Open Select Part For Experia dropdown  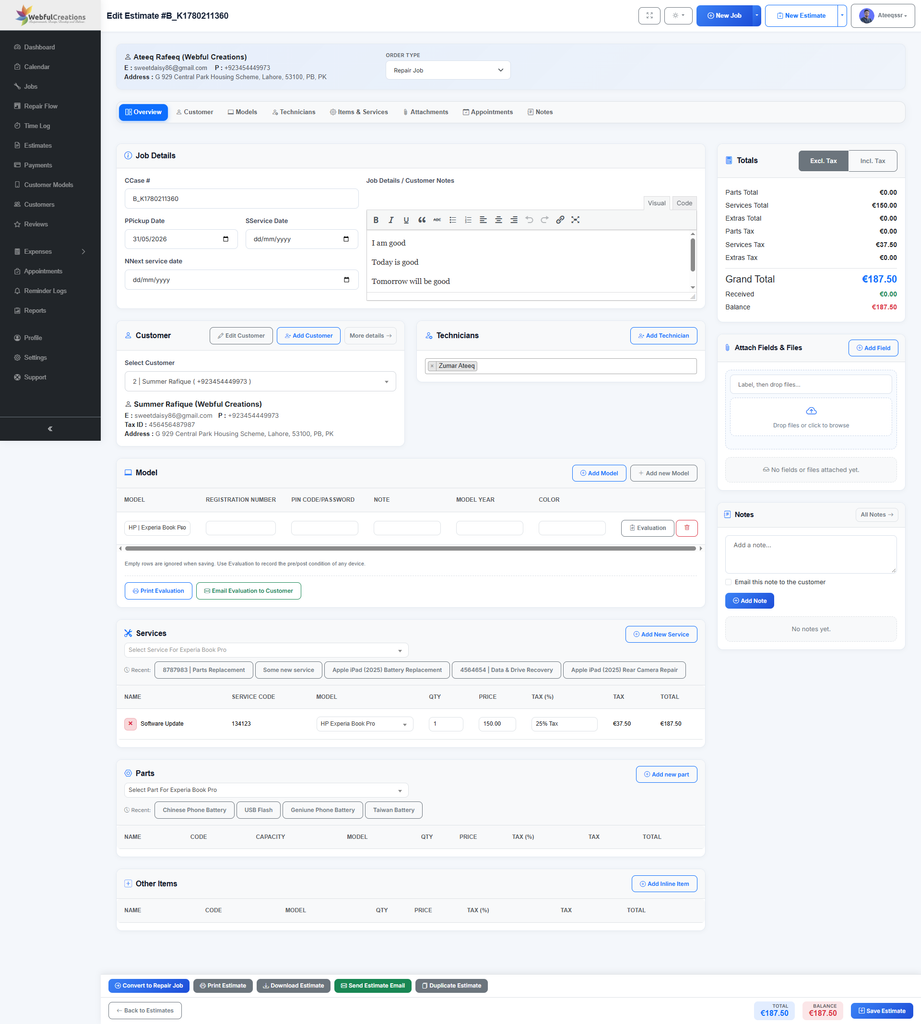click(x=266, y=790)
